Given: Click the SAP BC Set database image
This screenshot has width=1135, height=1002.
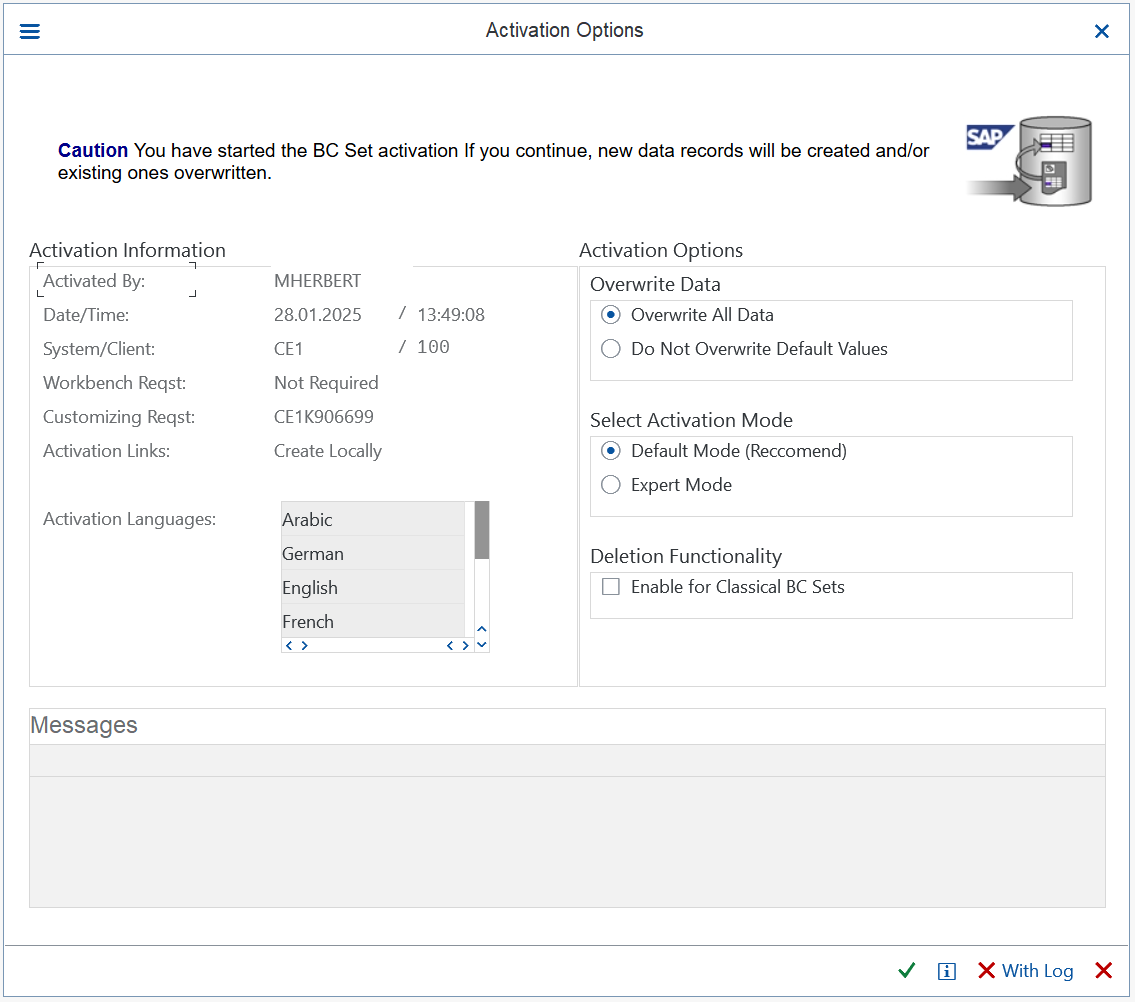Looking at the screenshot, I should [1031, 161].
